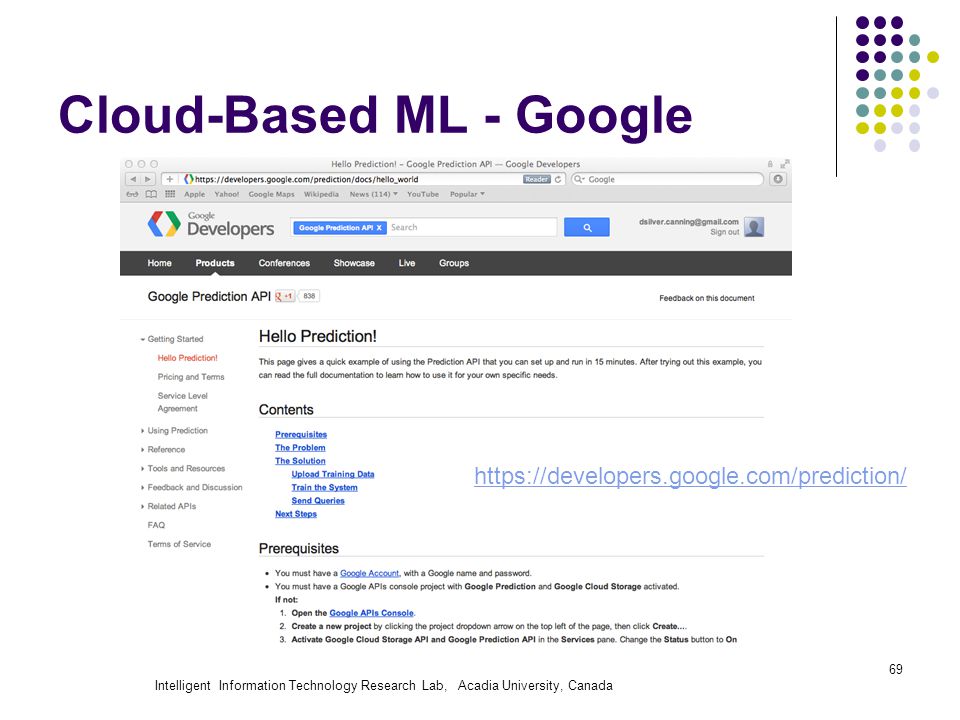Select Pricing and Terms in sidebar
960x720 pixels.
click(x=191, y=377)
